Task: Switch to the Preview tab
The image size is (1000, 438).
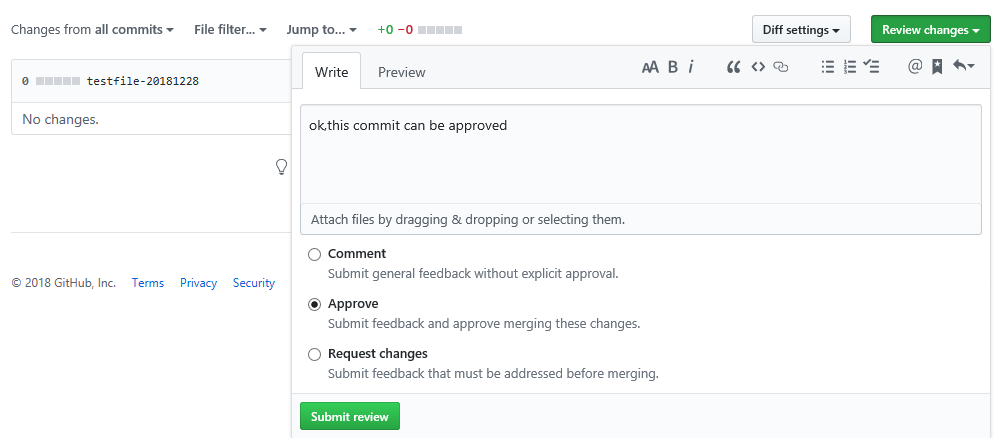Action: click(x=401, y=72)
